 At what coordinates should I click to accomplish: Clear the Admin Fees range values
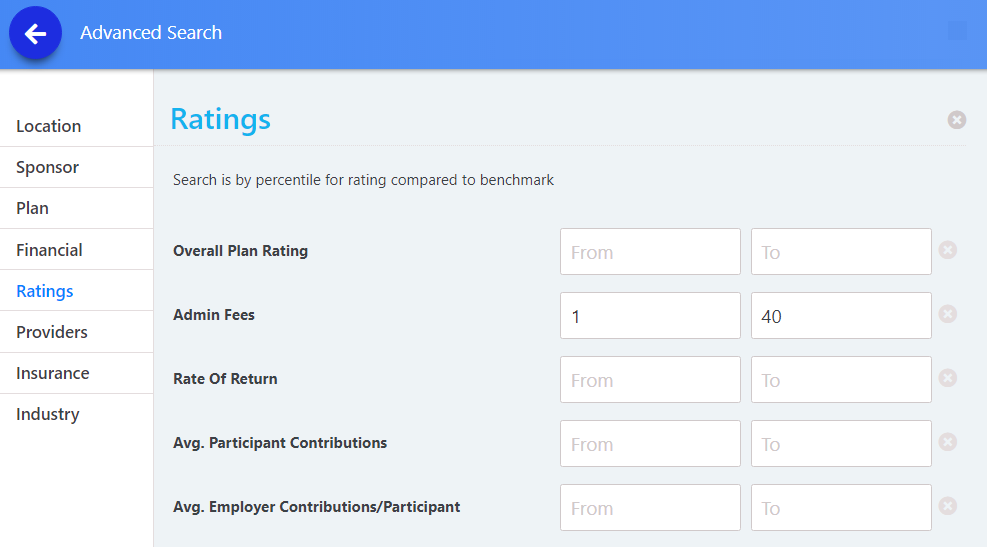click(x=948, y=314)
